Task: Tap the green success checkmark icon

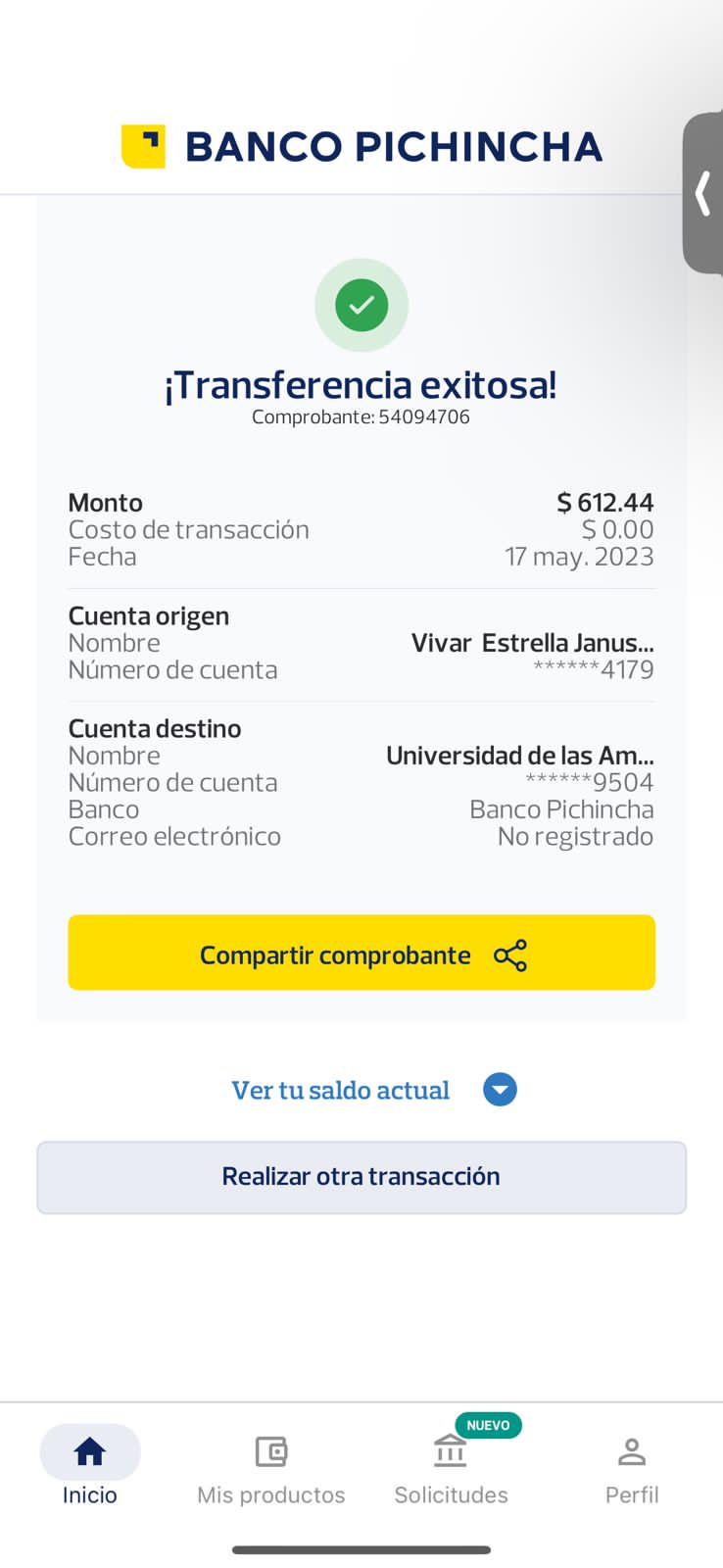Action: 361,305
